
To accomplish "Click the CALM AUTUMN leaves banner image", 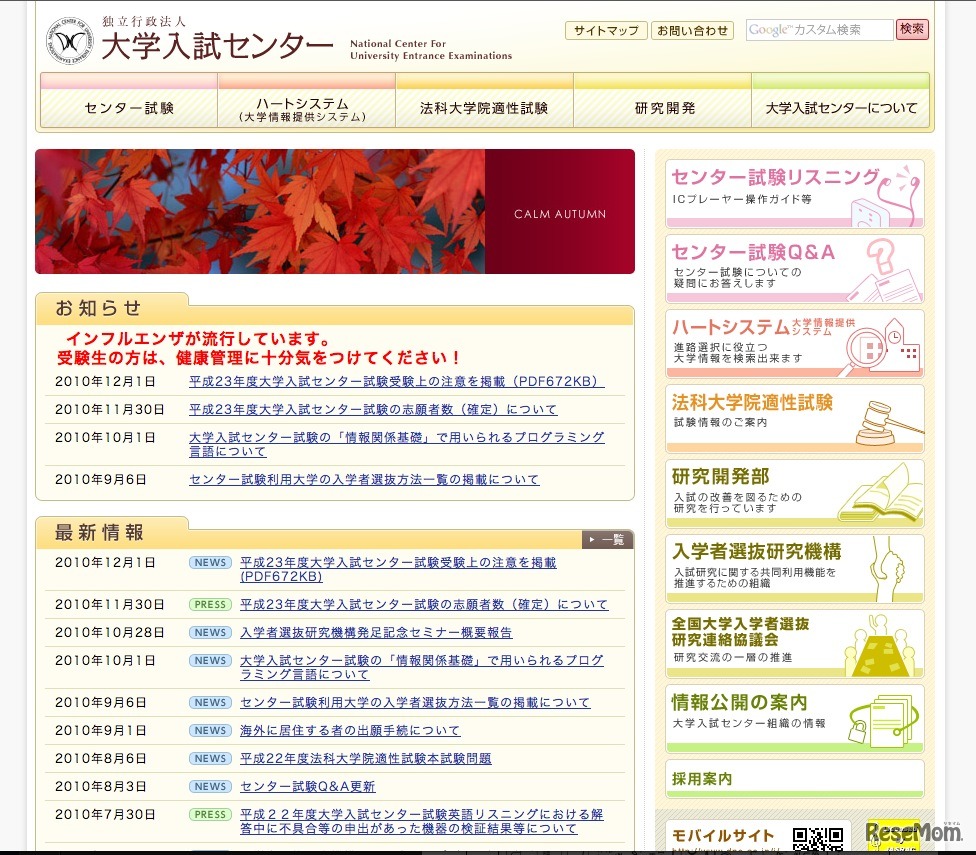I will (x=335, y=211).
